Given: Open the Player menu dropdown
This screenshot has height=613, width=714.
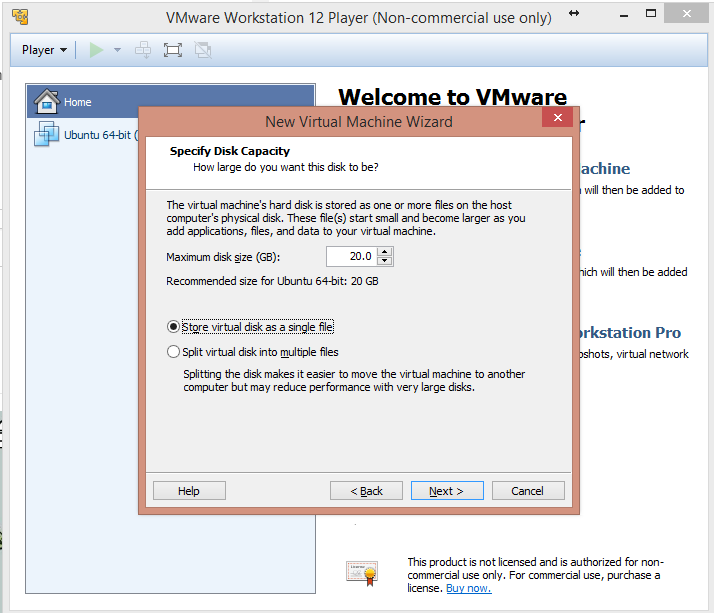Looking at the screenshot, I should [x=44, y=50].
